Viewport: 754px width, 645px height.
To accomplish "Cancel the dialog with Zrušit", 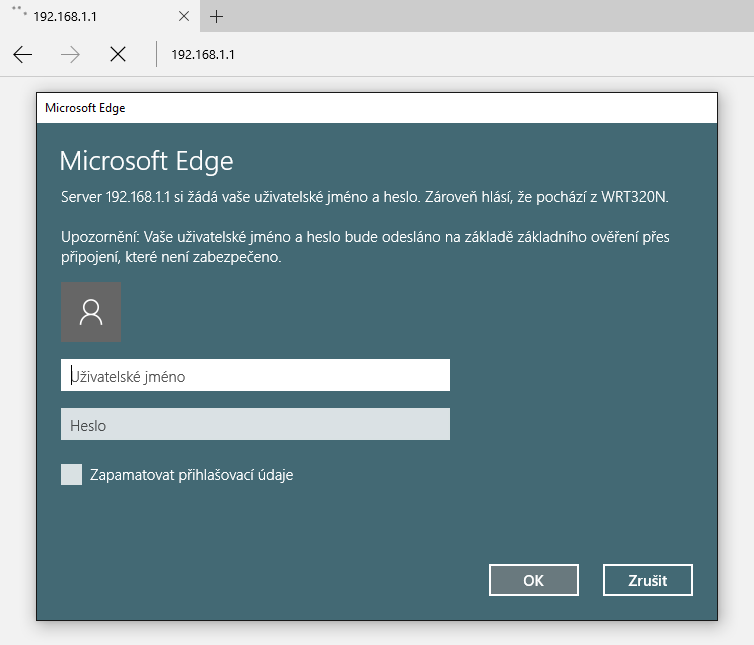I will tap(648, 580).
